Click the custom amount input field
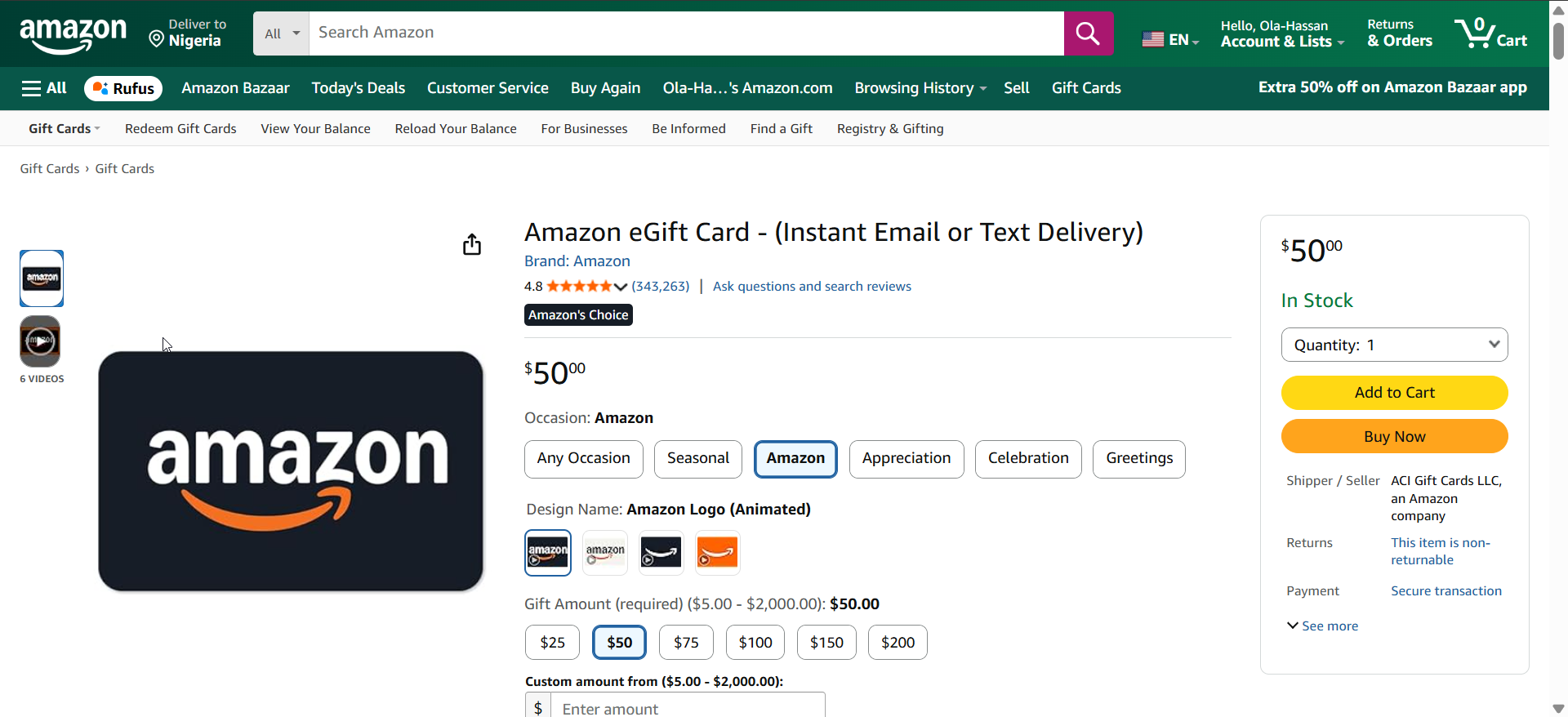The width and height of the screenshot is (1568, 717). click(688, 707)
